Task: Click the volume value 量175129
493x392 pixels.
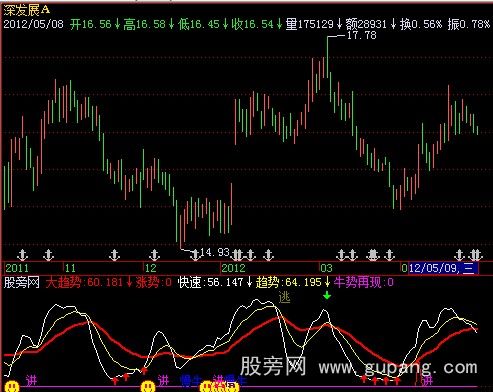Action: click(x=310, y=24)
